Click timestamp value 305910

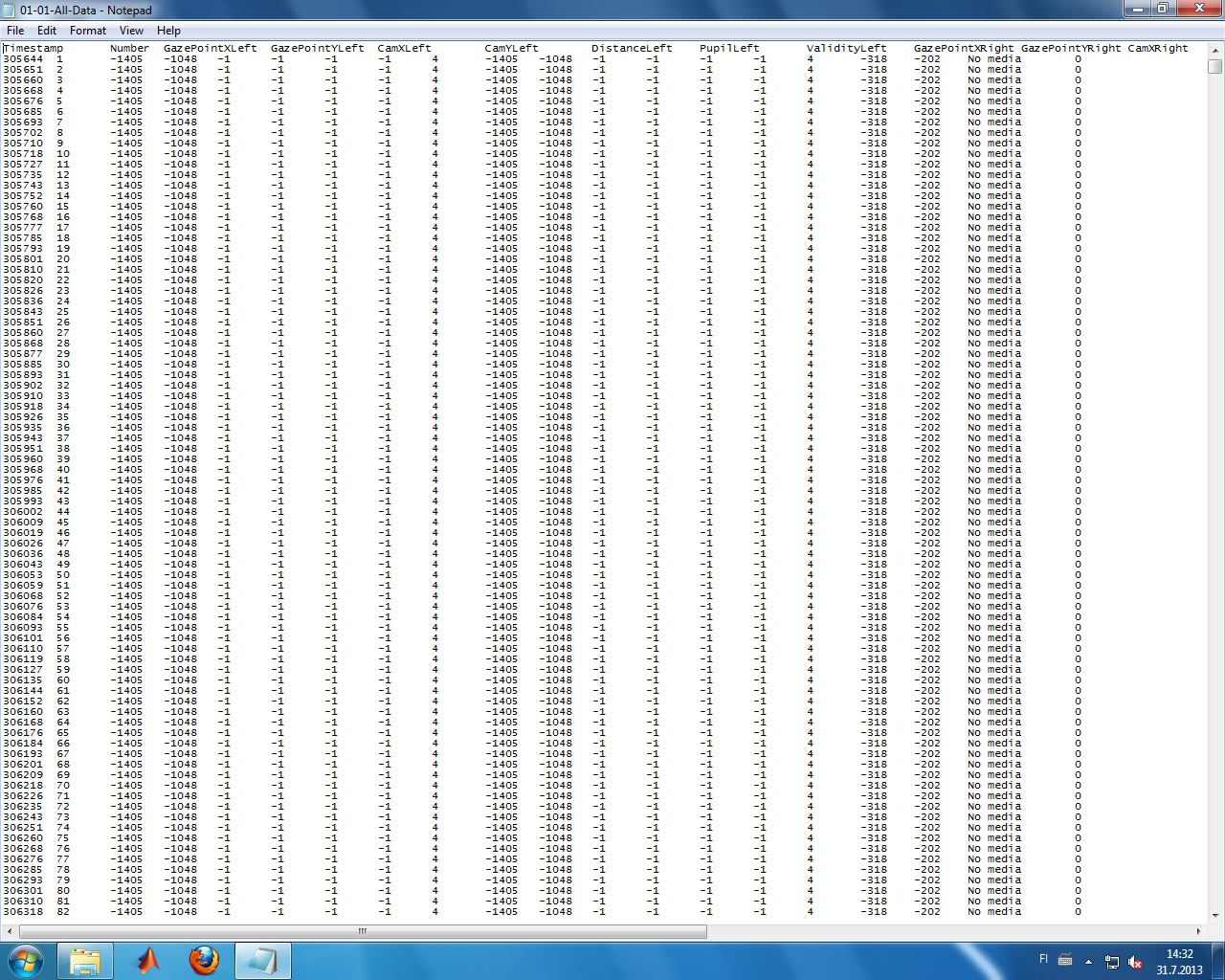pos(23,396)
